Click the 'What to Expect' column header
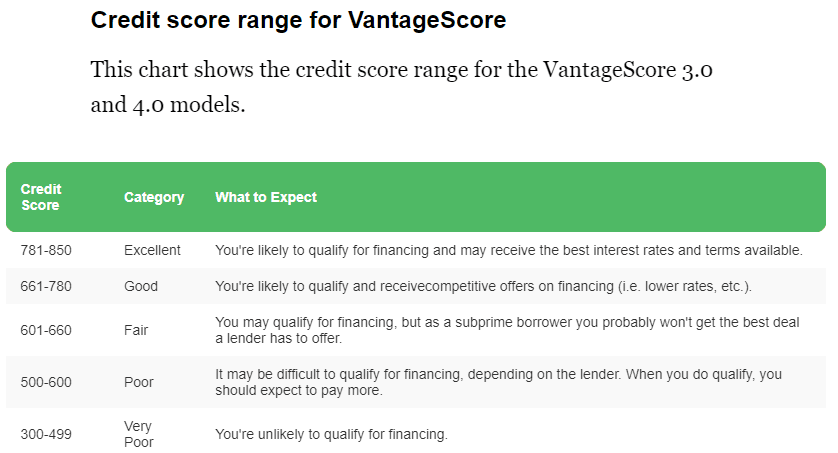The width and height of the screenshot is (838, 453). click(x=266, y=197)
